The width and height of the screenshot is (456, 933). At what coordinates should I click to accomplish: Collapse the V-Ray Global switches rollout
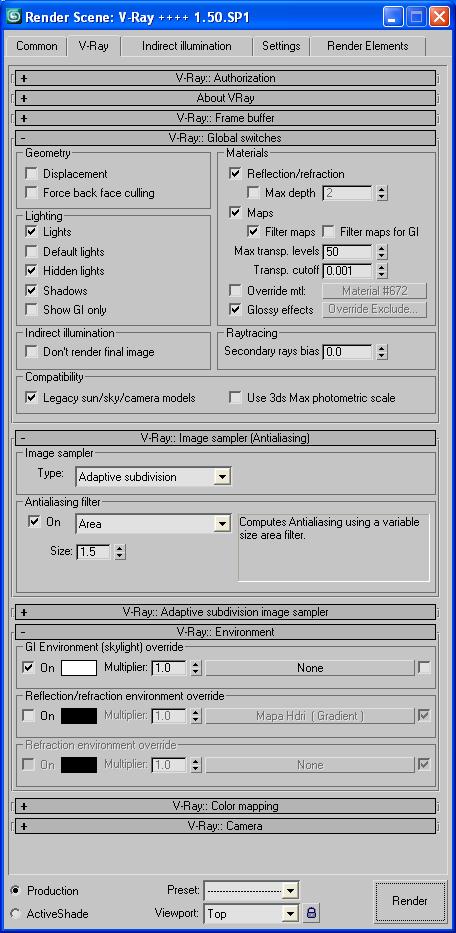[x=225, y=138]
